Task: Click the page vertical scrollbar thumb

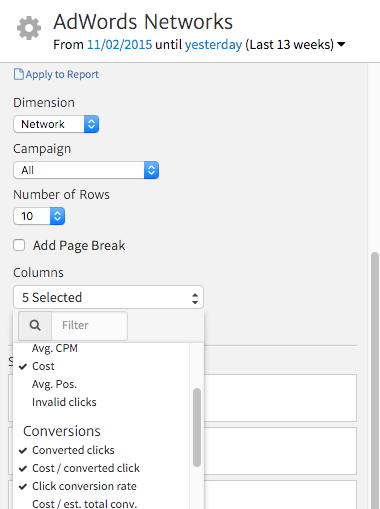Action: point(375,380)
